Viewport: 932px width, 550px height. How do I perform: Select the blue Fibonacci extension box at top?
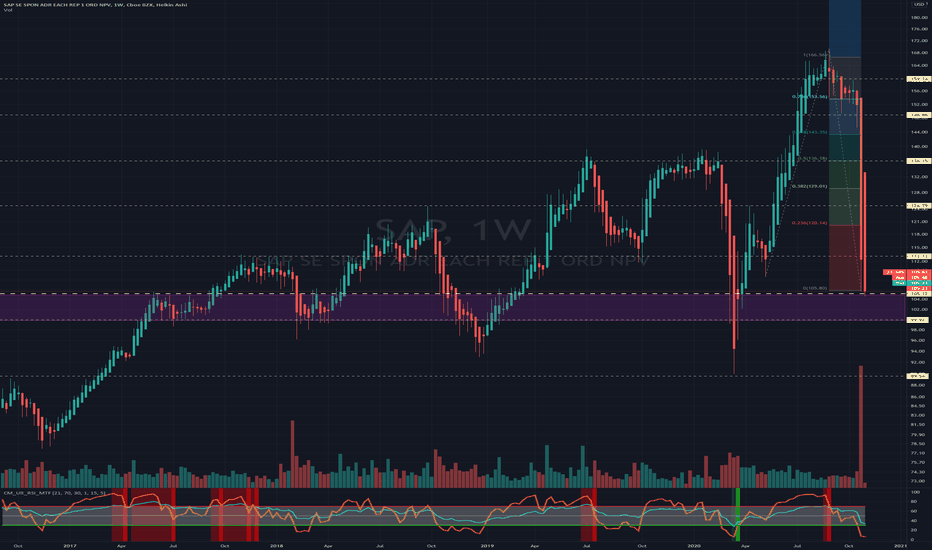845,29
